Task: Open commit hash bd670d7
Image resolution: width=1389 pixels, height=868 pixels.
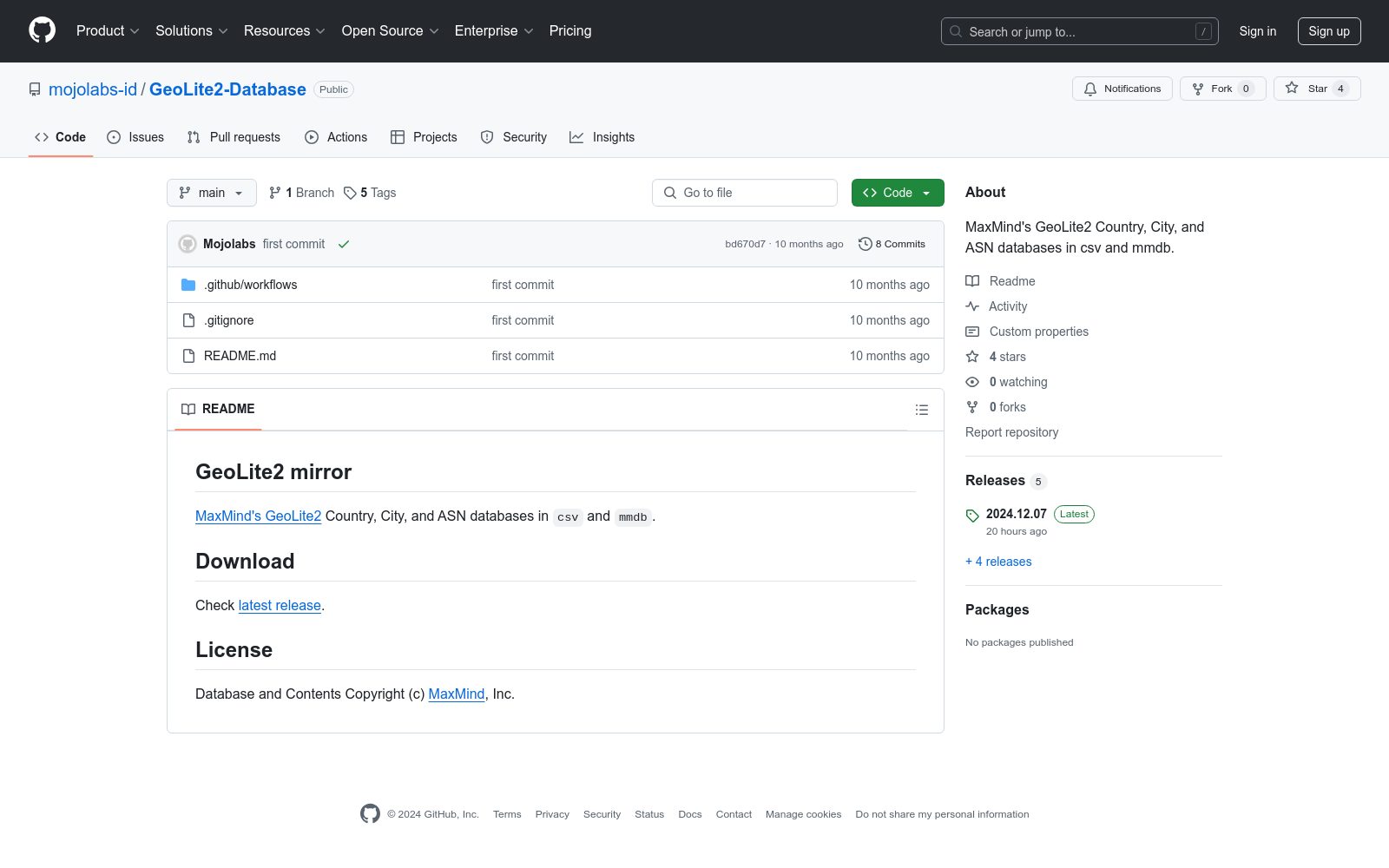Action: click(746, 244)
